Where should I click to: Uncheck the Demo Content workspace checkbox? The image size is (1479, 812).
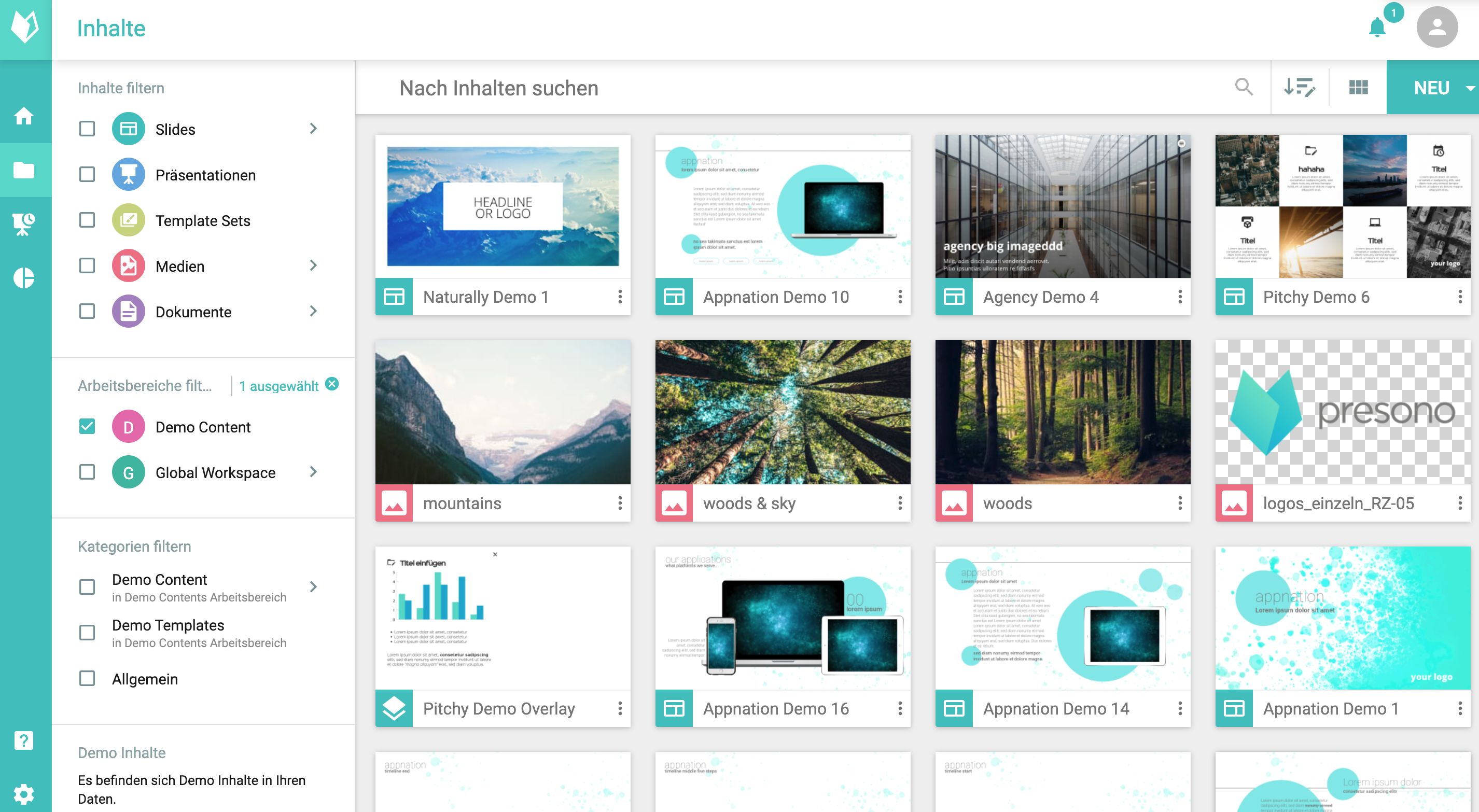click(87, 426)
